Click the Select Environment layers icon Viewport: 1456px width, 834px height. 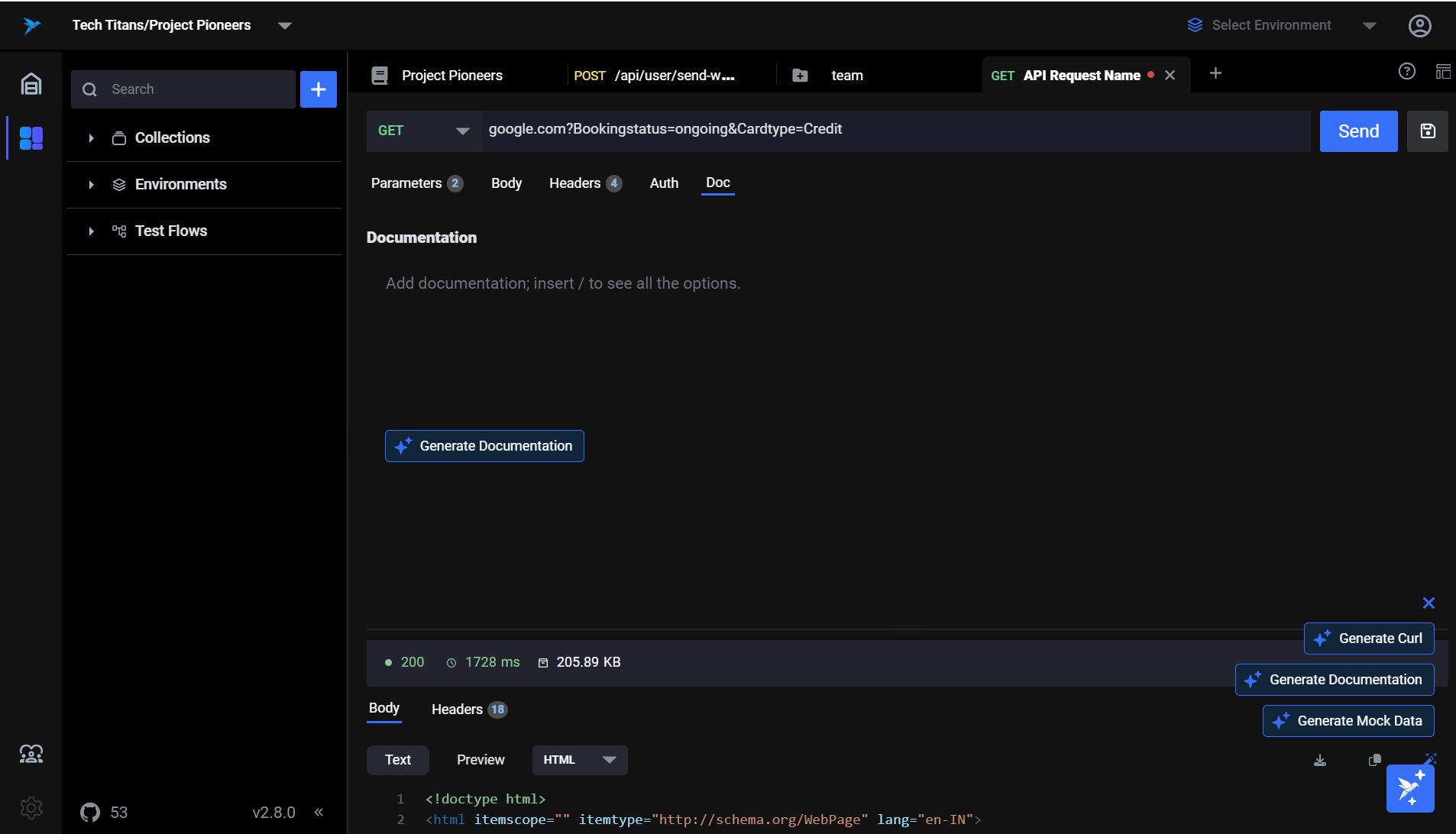tap(1196, 25)
